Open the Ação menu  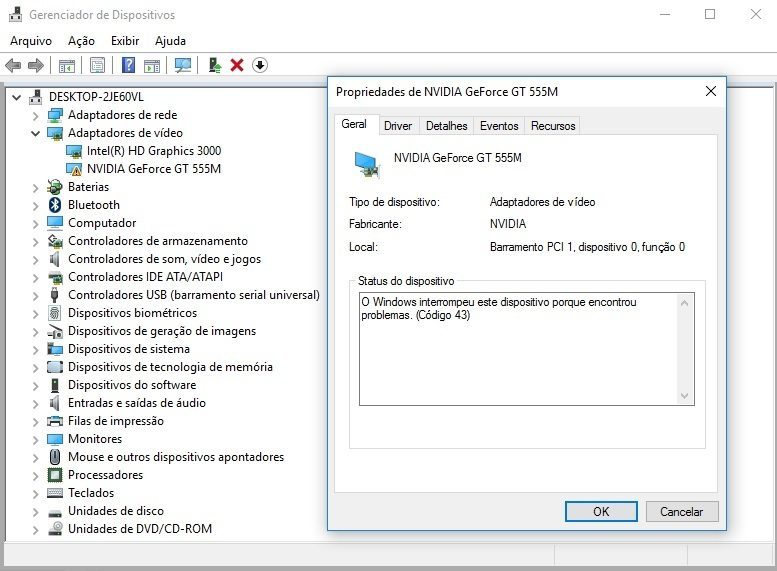click(81, 41)
